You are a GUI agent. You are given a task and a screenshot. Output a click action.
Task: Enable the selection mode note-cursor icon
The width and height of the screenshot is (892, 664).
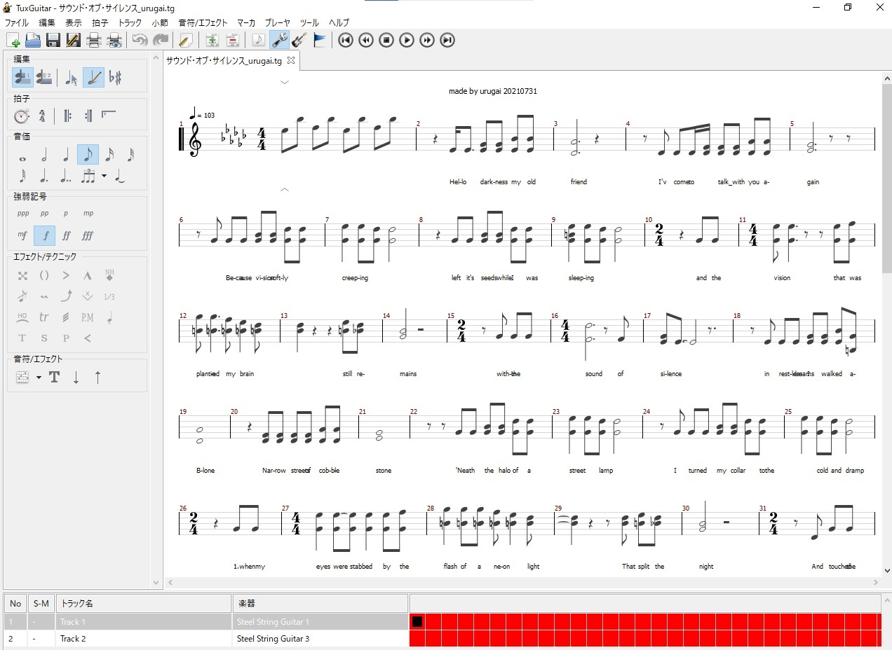click(71, 77)
